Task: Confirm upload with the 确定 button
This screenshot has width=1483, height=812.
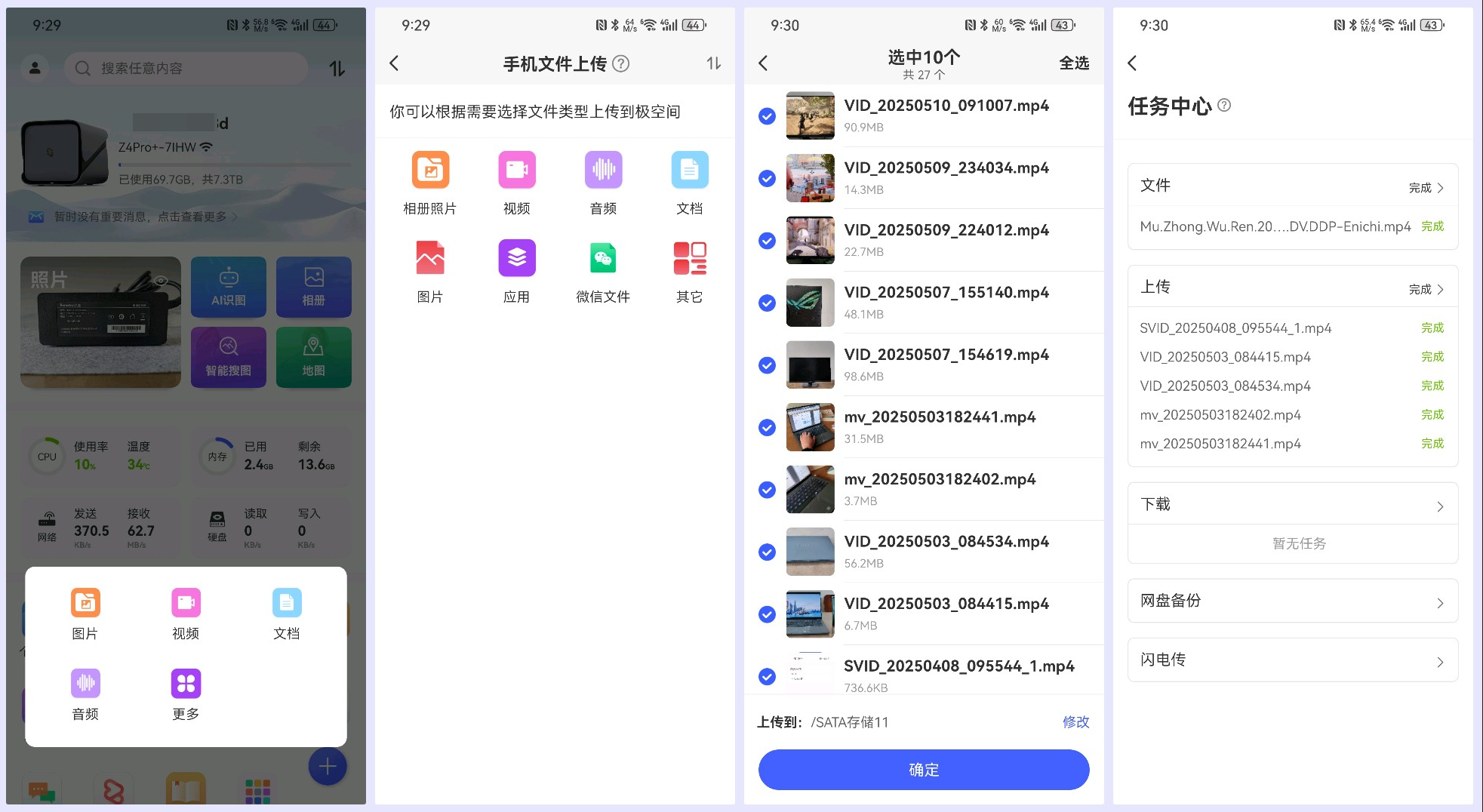Action: 924,770
